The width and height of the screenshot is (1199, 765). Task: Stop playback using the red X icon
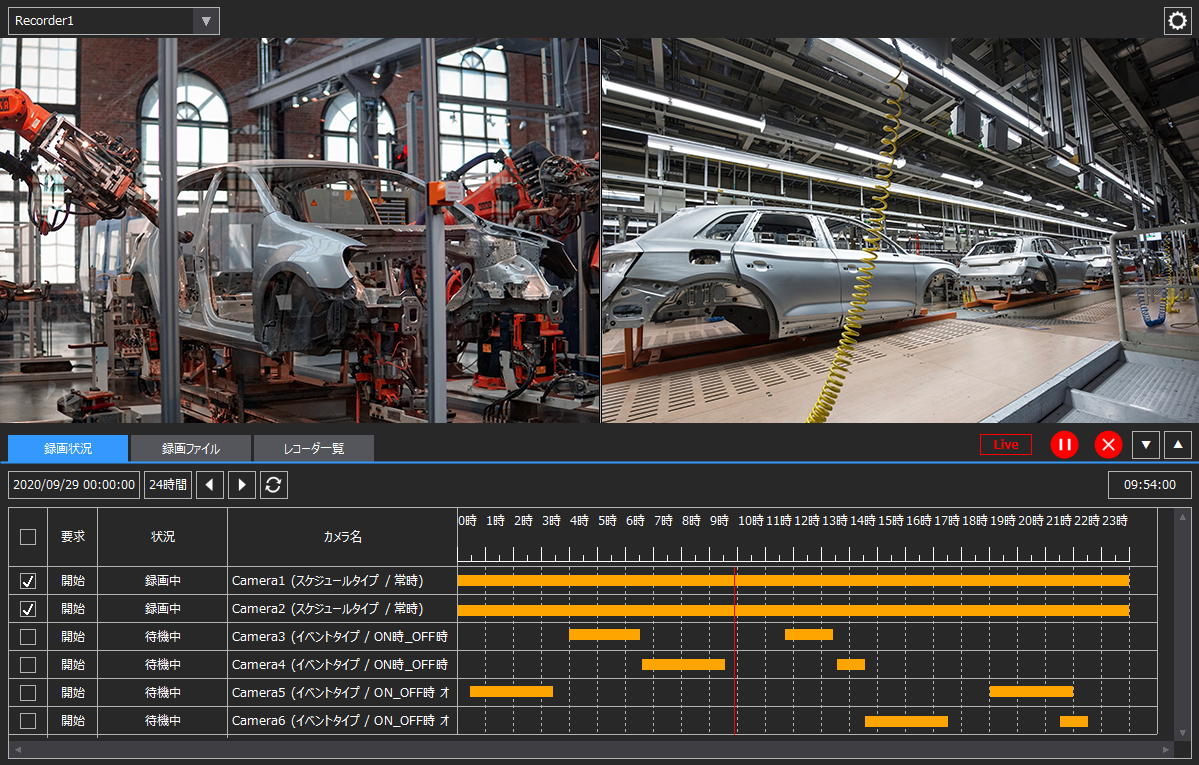1108,444
